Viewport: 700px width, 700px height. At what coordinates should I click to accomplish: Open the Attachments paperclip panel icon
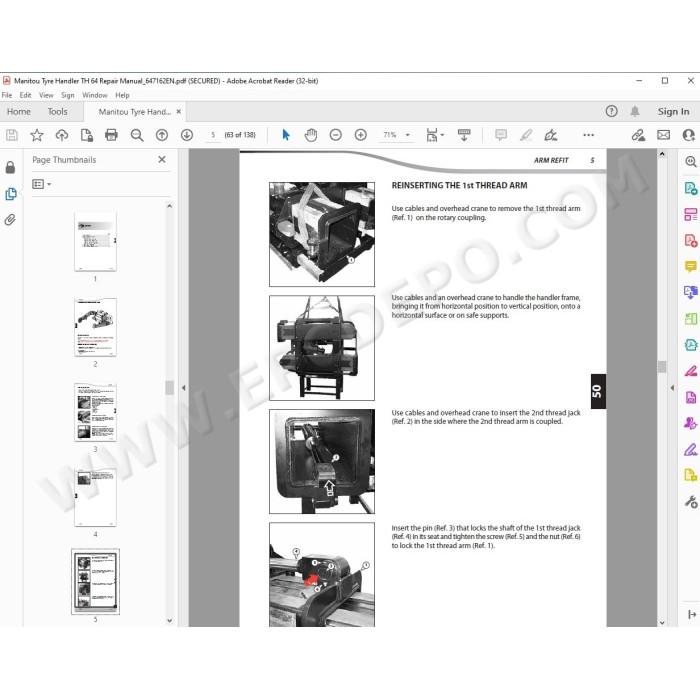click(x=10, y=220)
